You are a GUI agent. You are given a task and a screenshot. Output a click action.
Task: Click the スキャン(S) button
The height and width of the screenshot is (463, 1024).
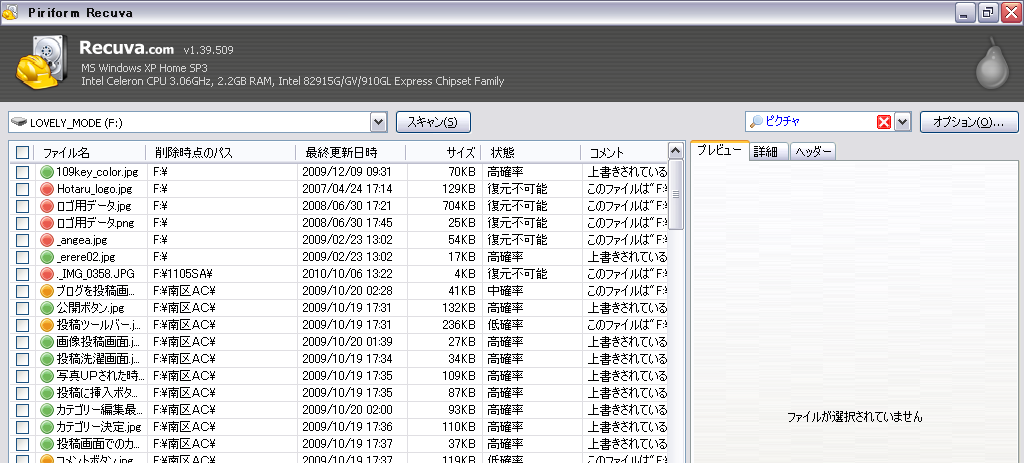click(x=433, y=121)
